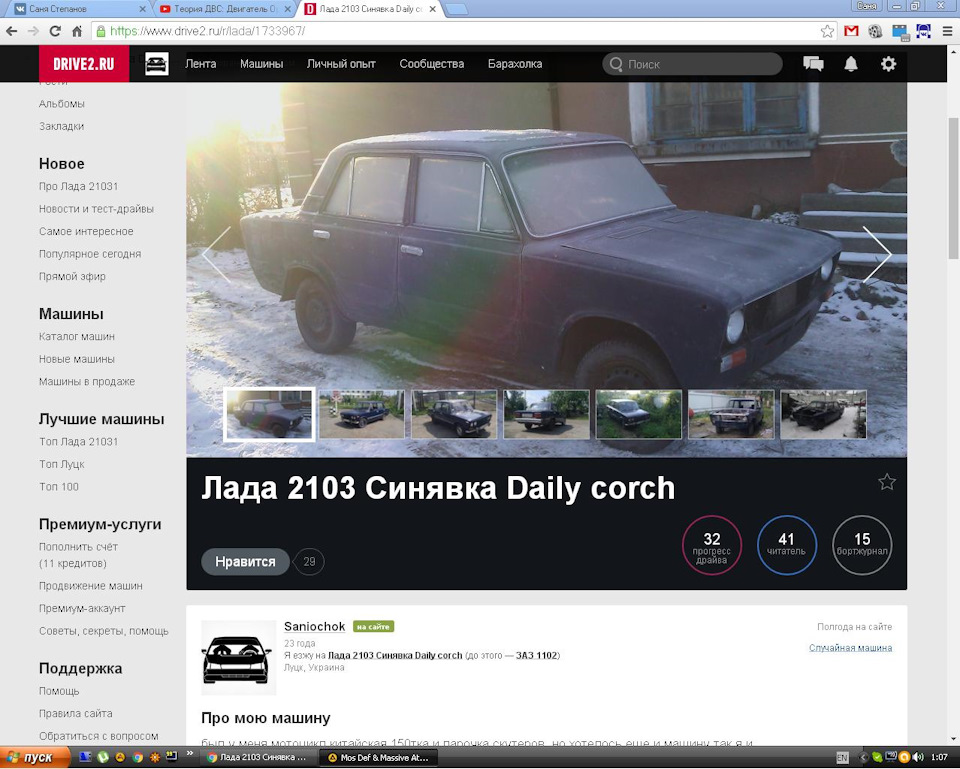The image size is (960, 769).
Task: Bookmark the car with star icon
Action: [887, 482]
